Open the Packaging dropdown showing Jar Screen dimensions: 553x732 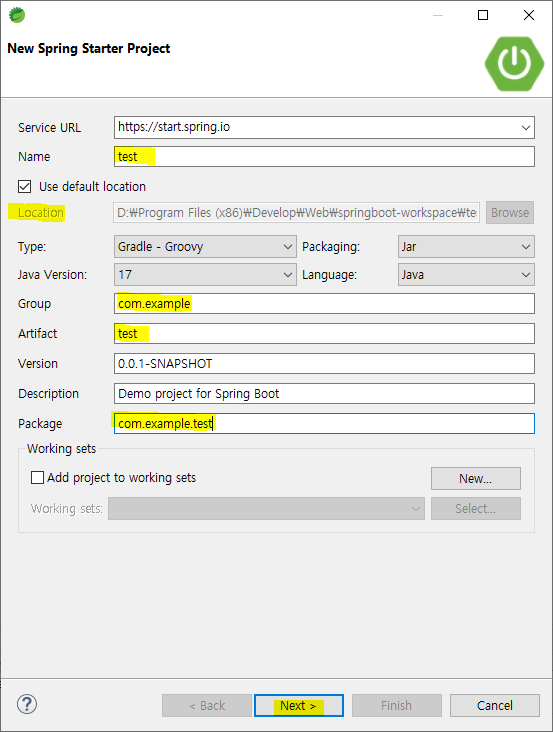pyautogui.click(x=466, y=246)
